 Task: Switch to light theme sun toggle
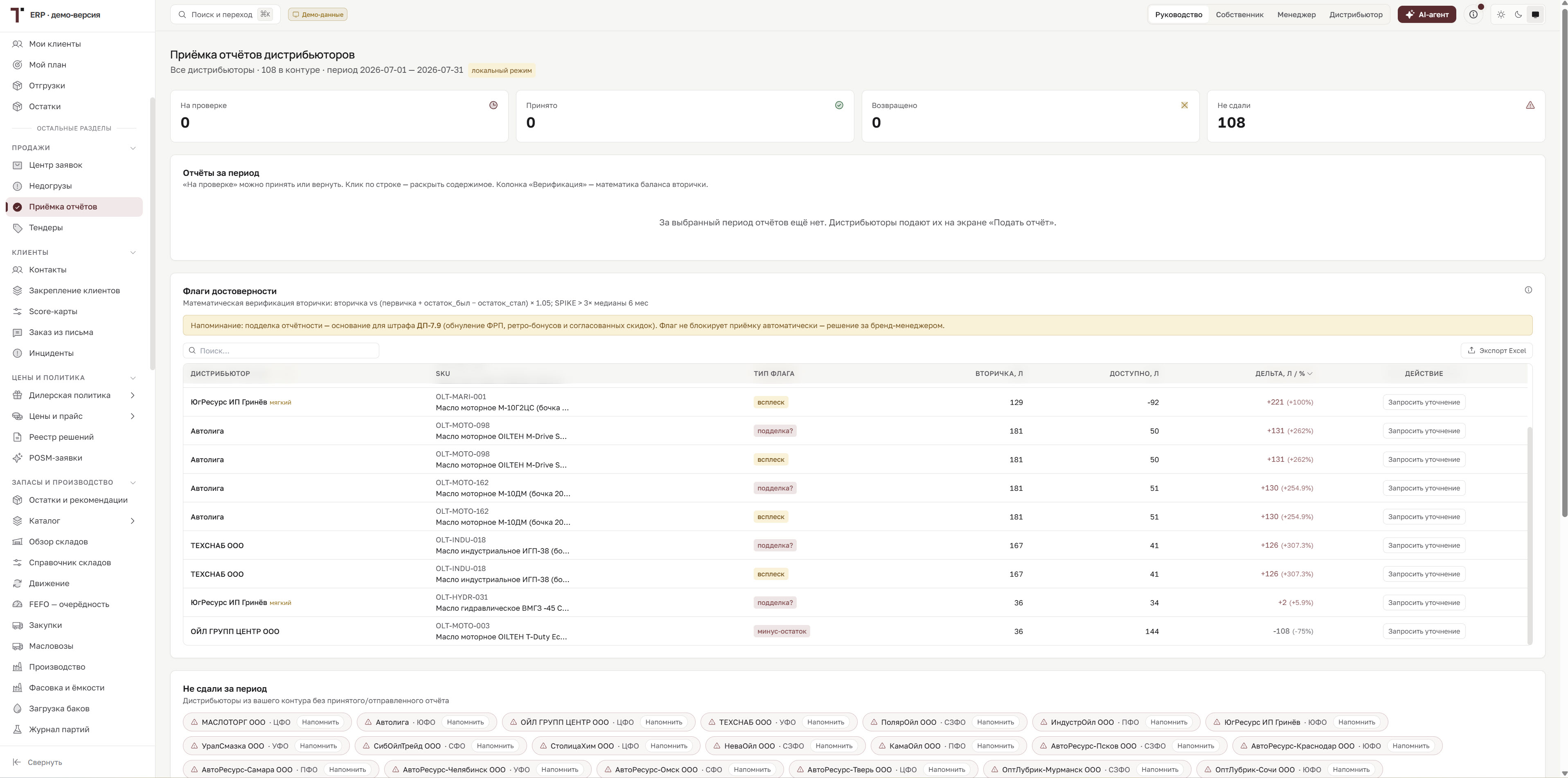coord(1501,15)
